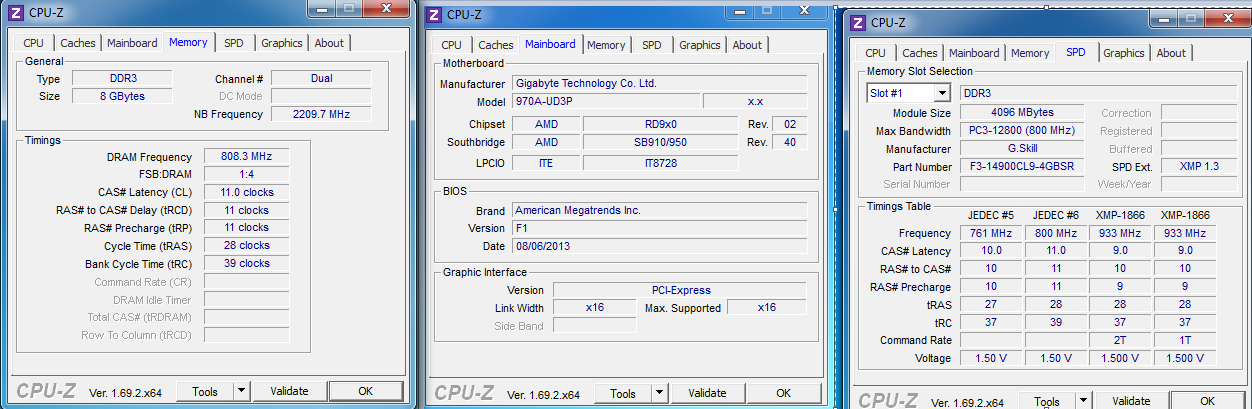Click the CAS# Latency 11.0 clocks value
This screenshot has width=1252, height=409.
247,192
